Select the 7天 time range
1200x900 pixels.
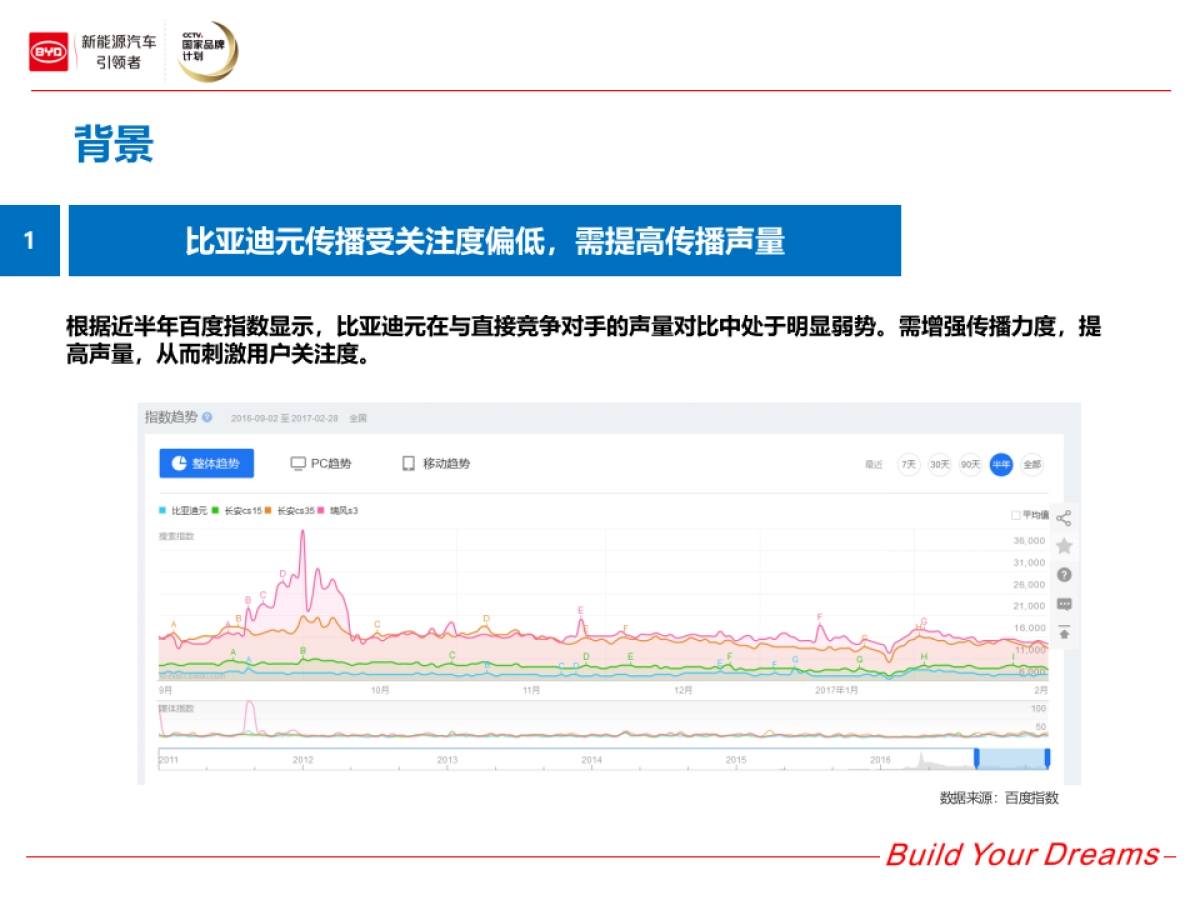(x=908, y=464)
